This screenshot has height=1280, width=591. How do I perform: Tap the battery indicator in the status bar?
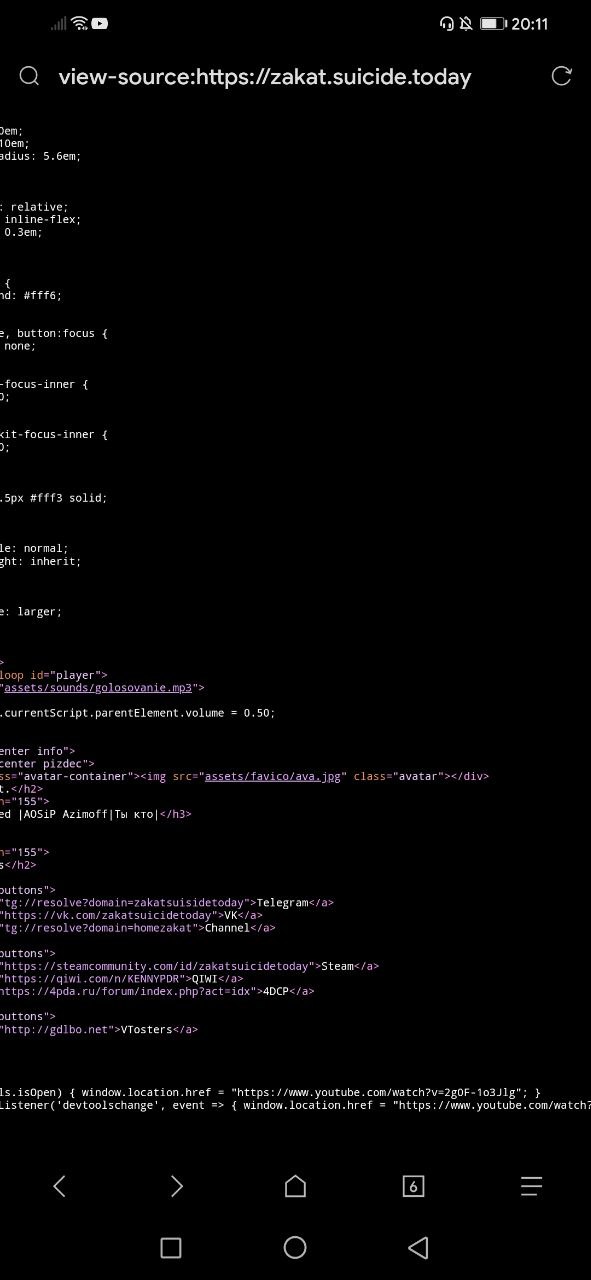pyautogui.click(x=492, y=23)
